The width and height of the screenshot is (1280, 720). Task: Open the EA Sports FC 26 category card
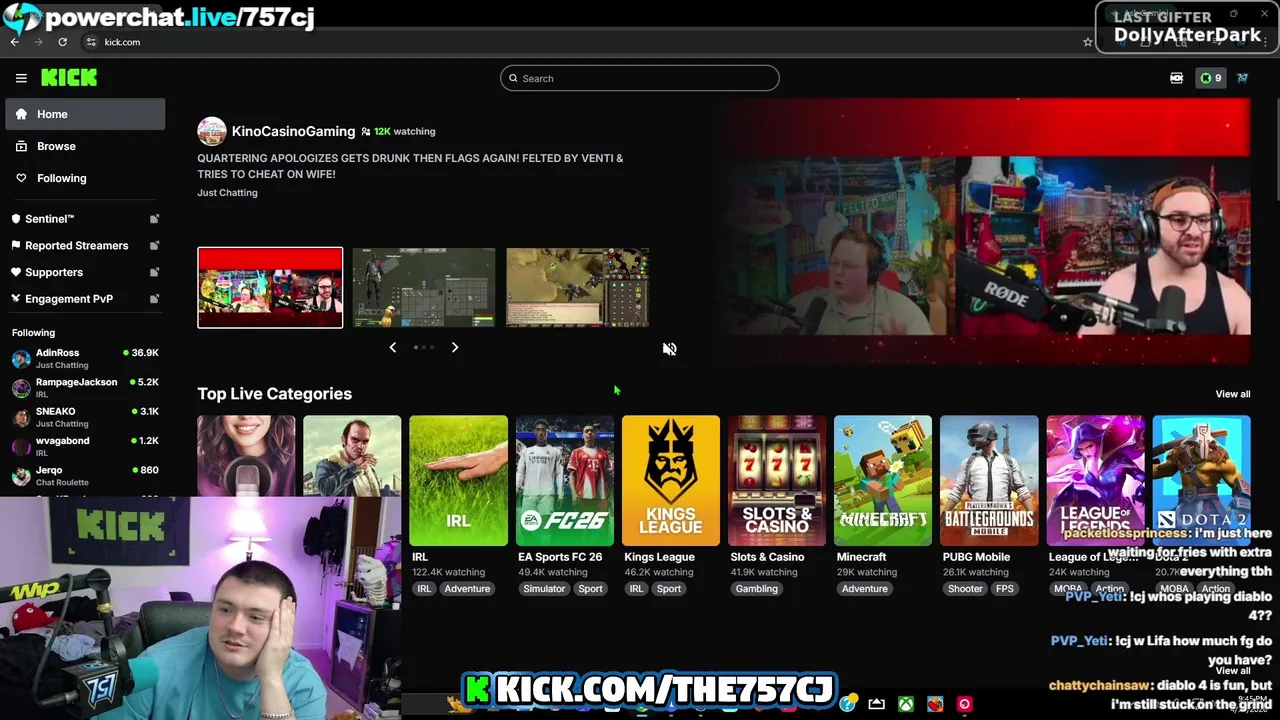tap(564, 481)
